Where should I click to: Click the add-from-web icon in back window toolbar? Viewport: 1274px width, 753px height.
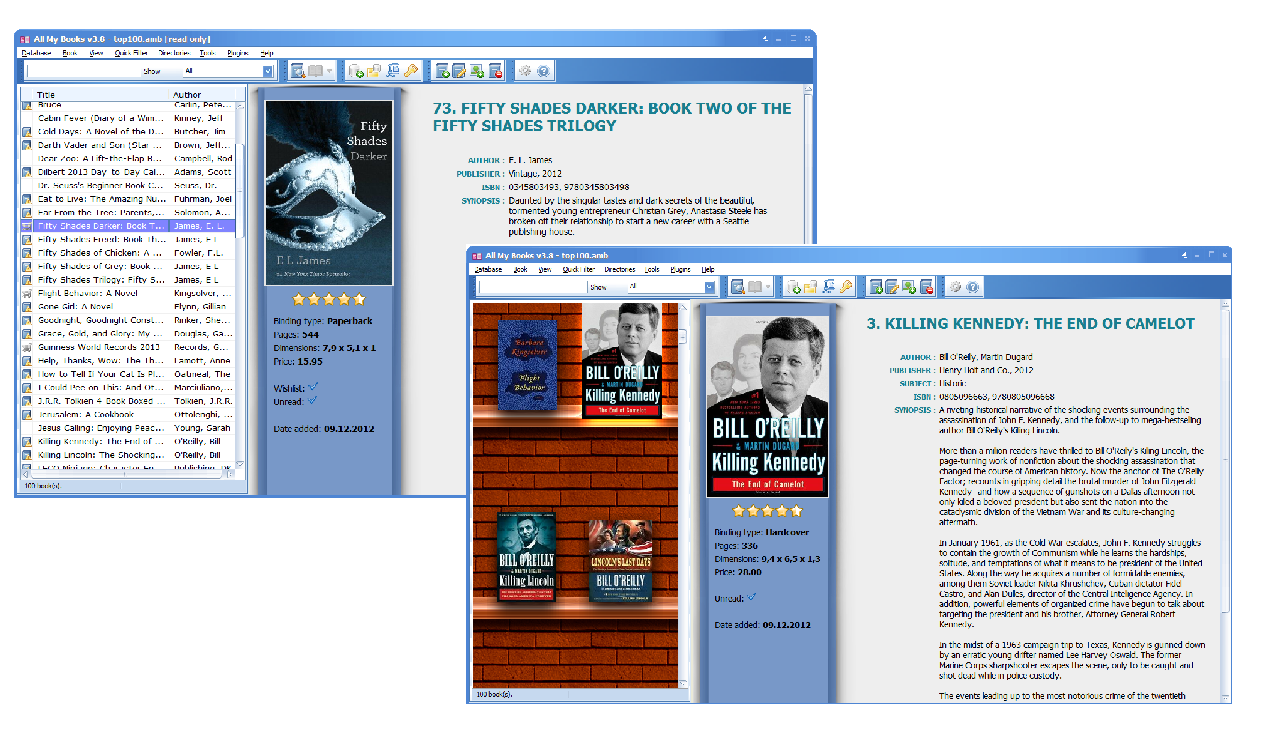477,71
